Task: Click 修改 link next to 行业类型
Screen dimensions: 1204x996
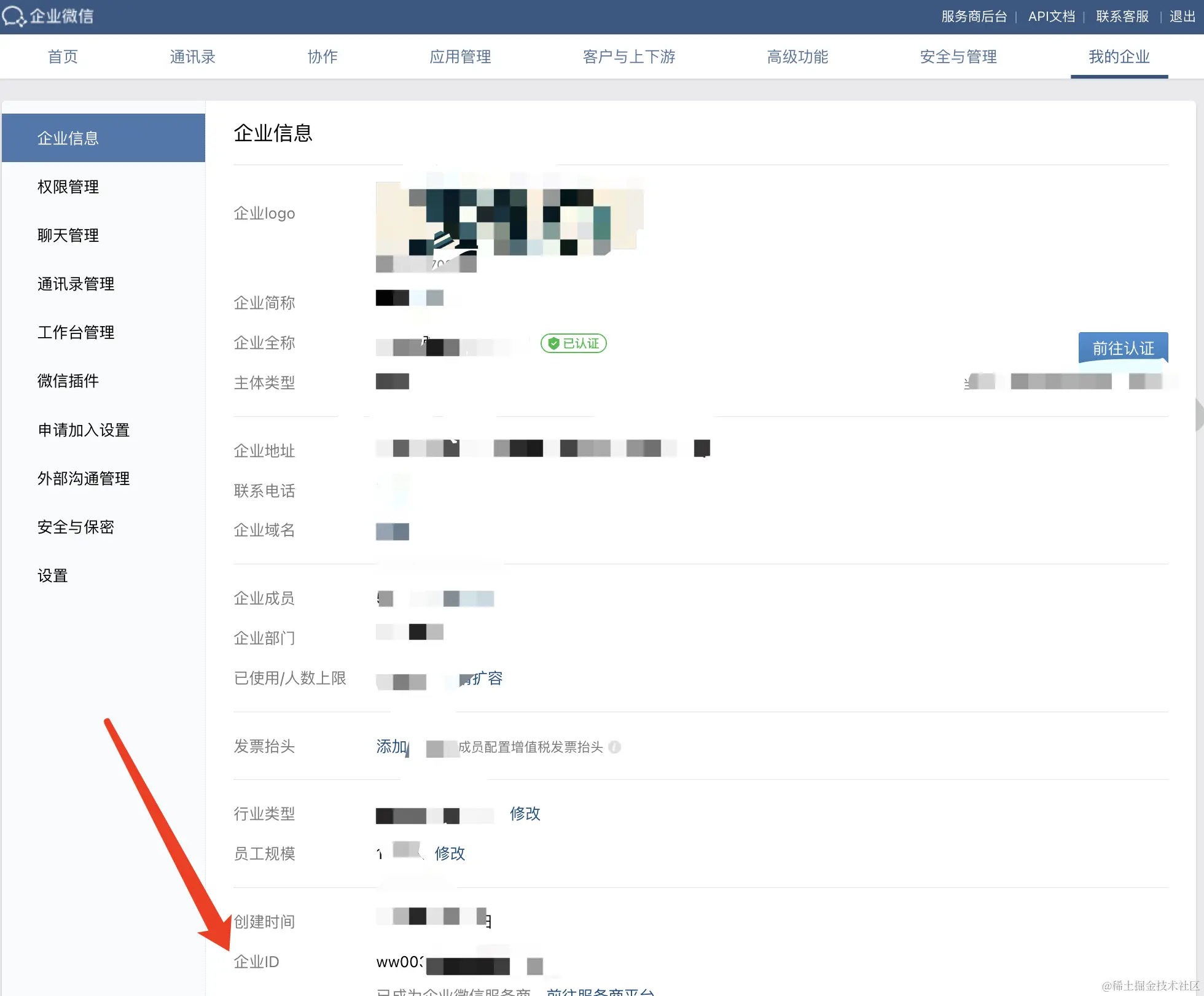Action: pos(525,814)
